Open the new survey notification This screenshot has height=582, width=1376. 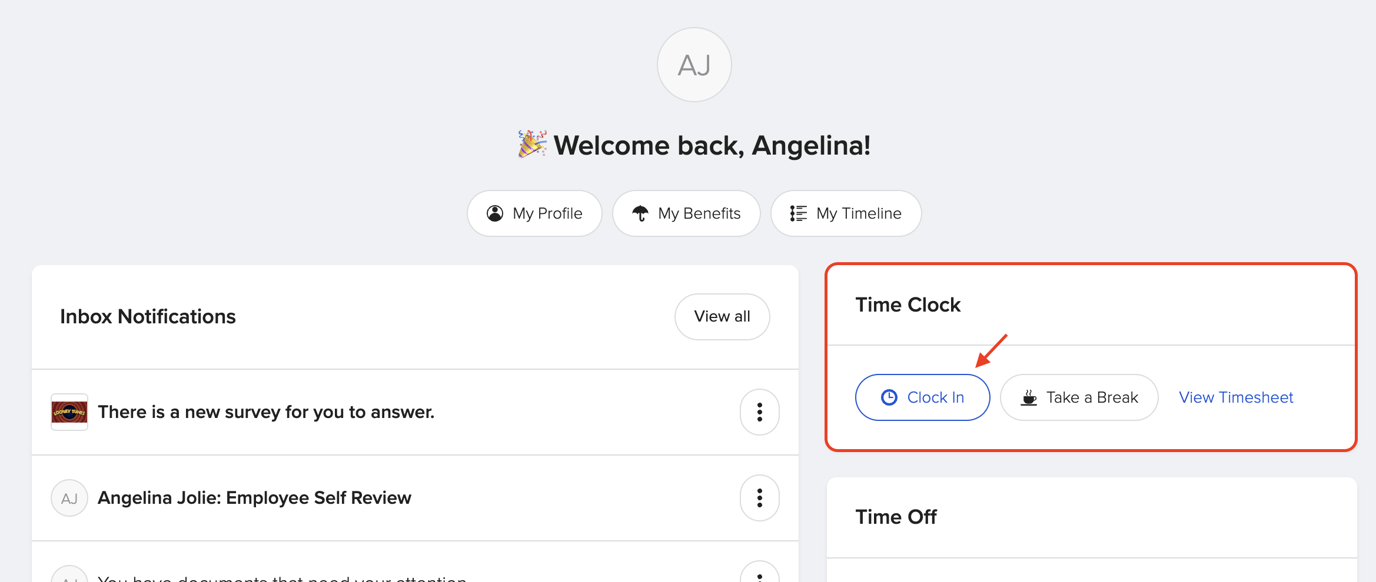(x=265, y=411)
